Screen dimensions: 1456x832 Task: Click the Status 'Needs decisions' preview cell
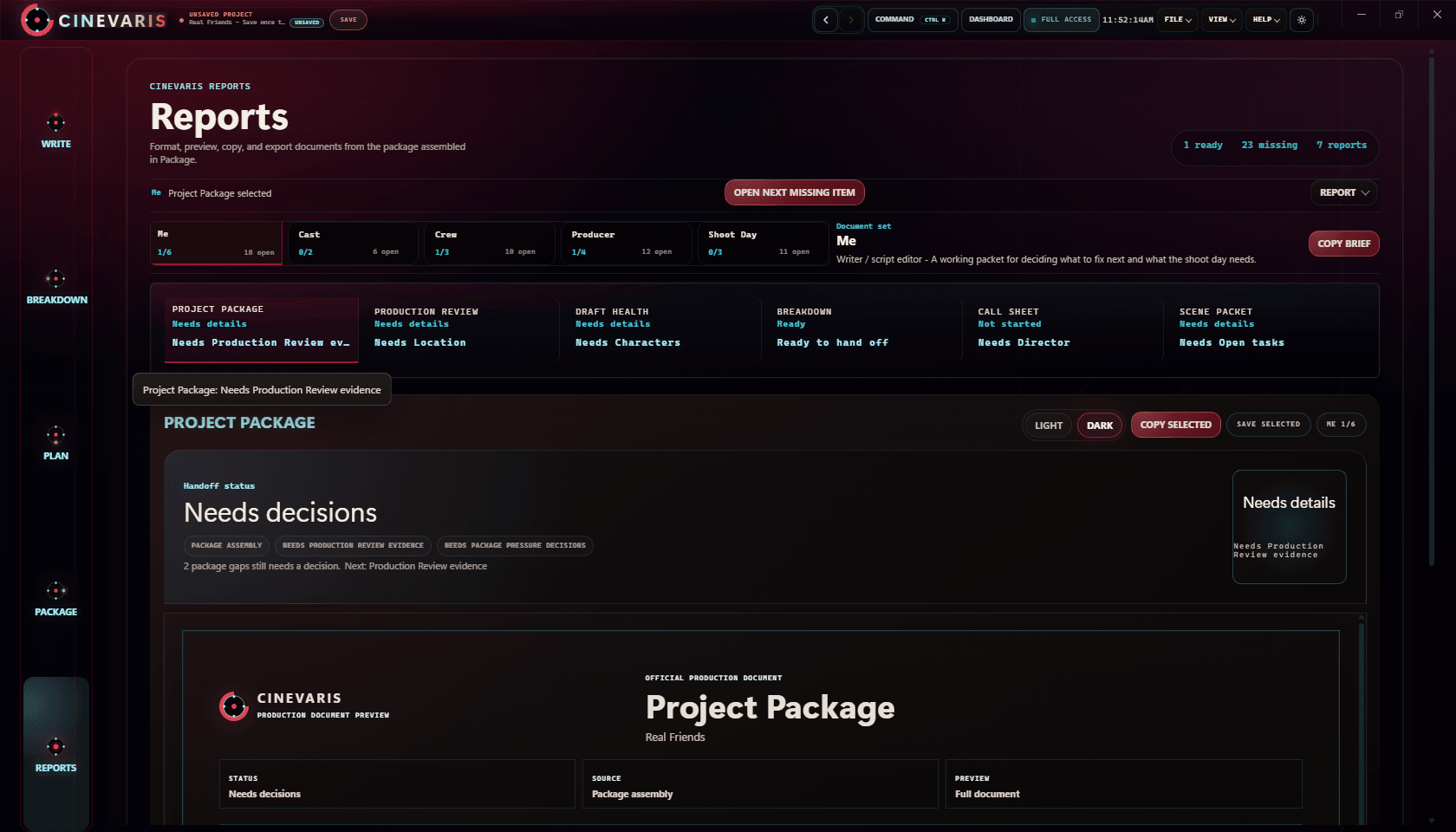pyautogui.click(x=397, y=784)
